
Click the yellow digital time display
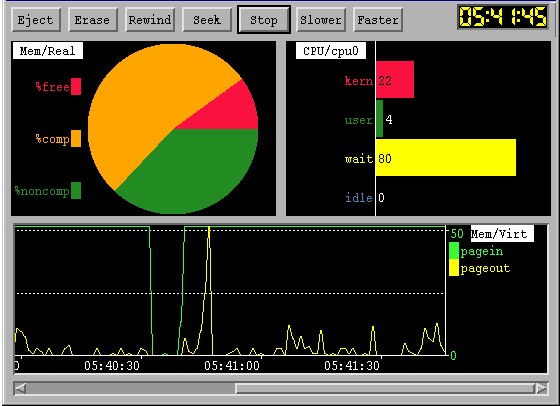tap(503, 17)
